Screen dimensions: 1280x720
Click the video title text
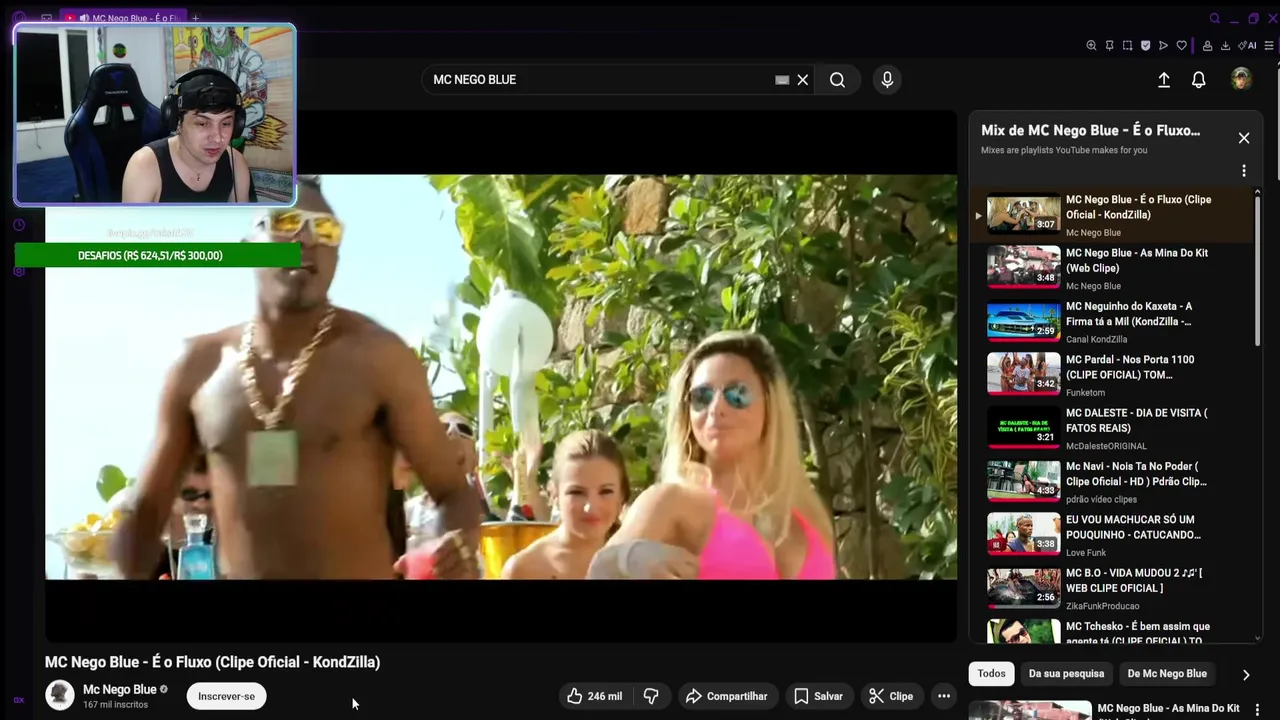[x=212, y=662]
